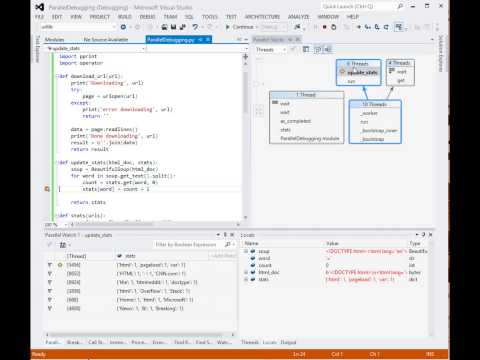This screenshot has width=480, height=360.
Task: Click the Auto Scroll icon in Parallel Stacks
Action: [x=317, y=50]
